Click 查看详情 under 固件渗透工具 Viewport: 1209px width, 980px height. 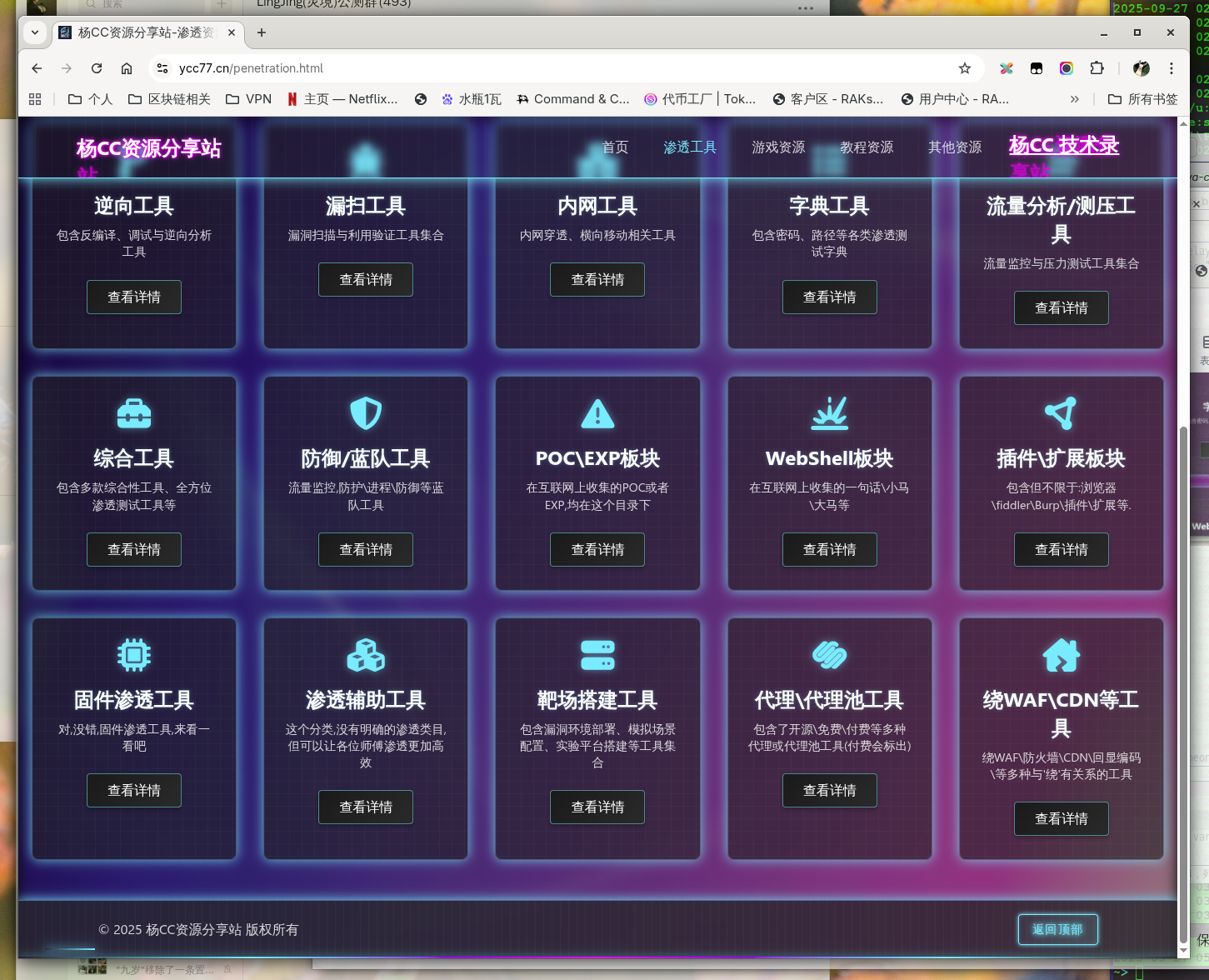pyautogui.click(x=134, y=791)
